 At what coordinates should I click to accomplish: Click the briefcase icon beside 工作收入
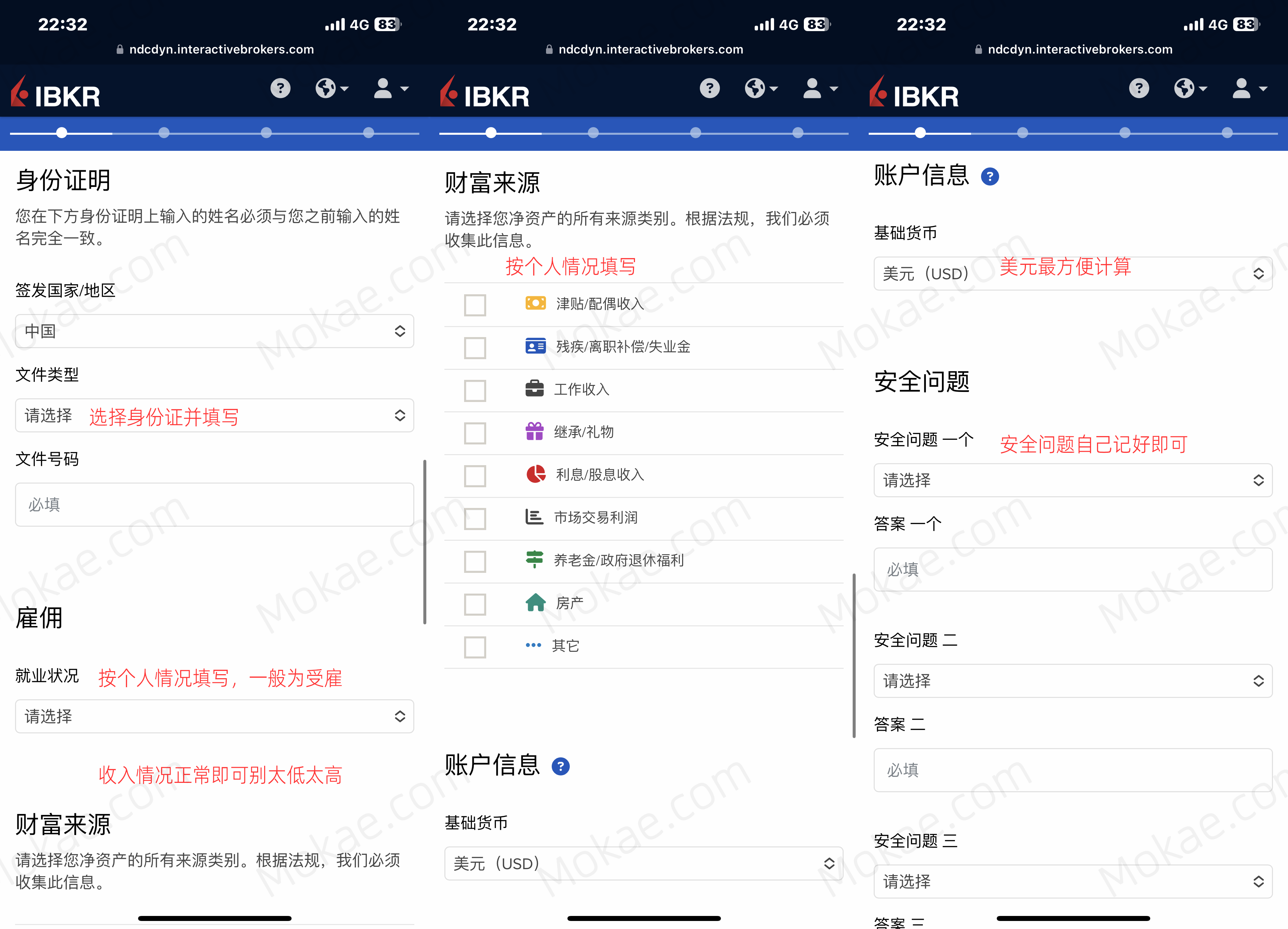[x=534, y=388]
